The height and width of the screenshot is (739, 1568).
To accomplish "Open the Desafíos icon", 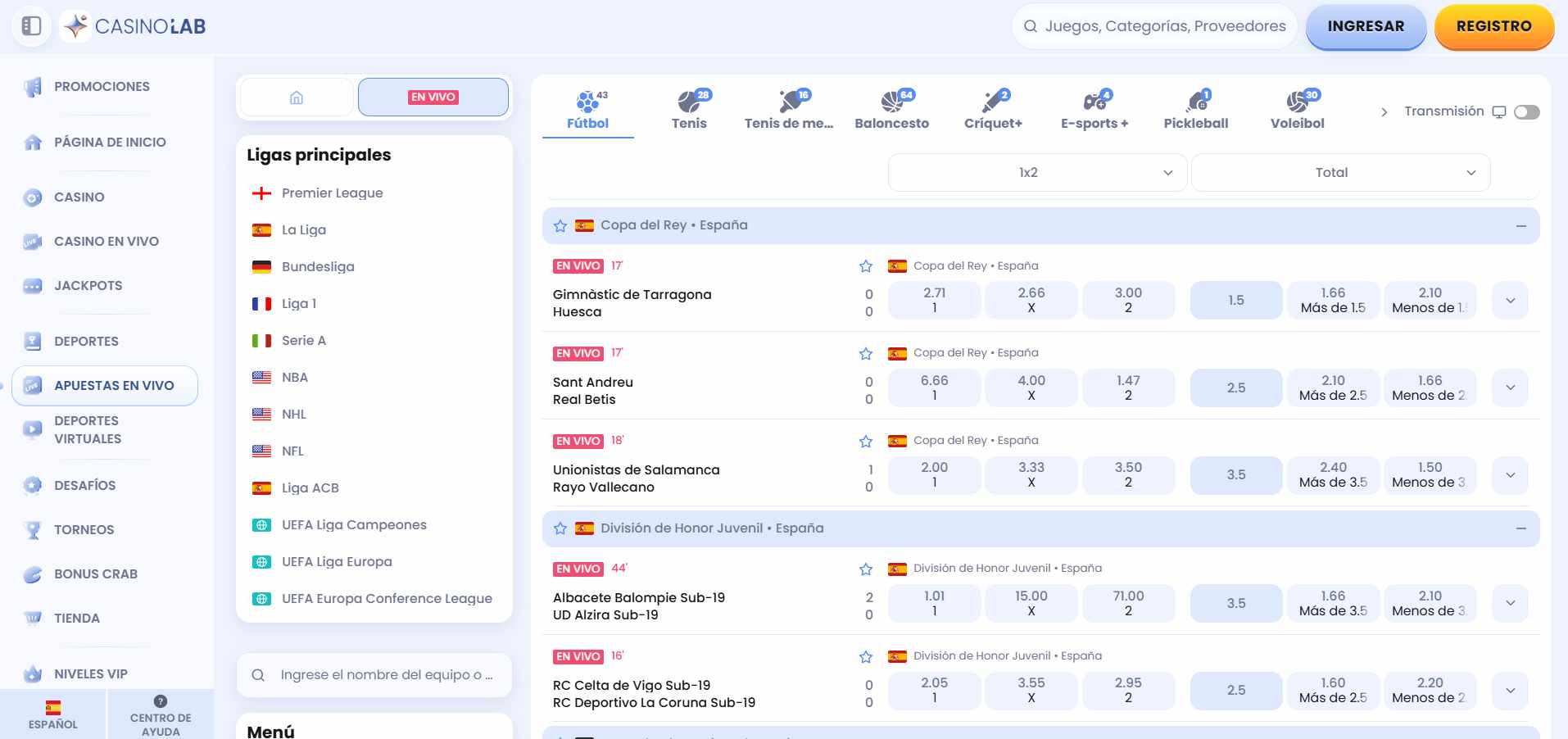I will click(x=33, y=486).
